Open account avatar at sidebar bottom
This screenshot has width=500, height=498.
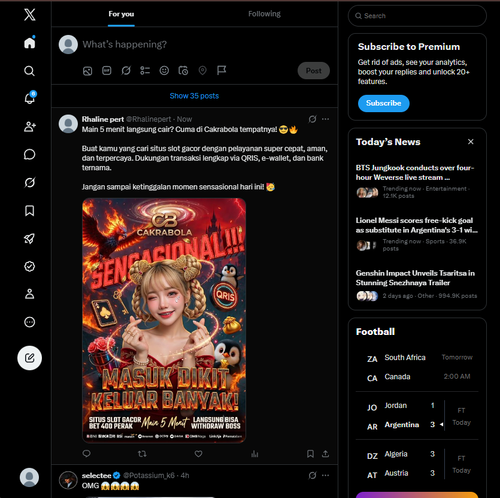29,477
